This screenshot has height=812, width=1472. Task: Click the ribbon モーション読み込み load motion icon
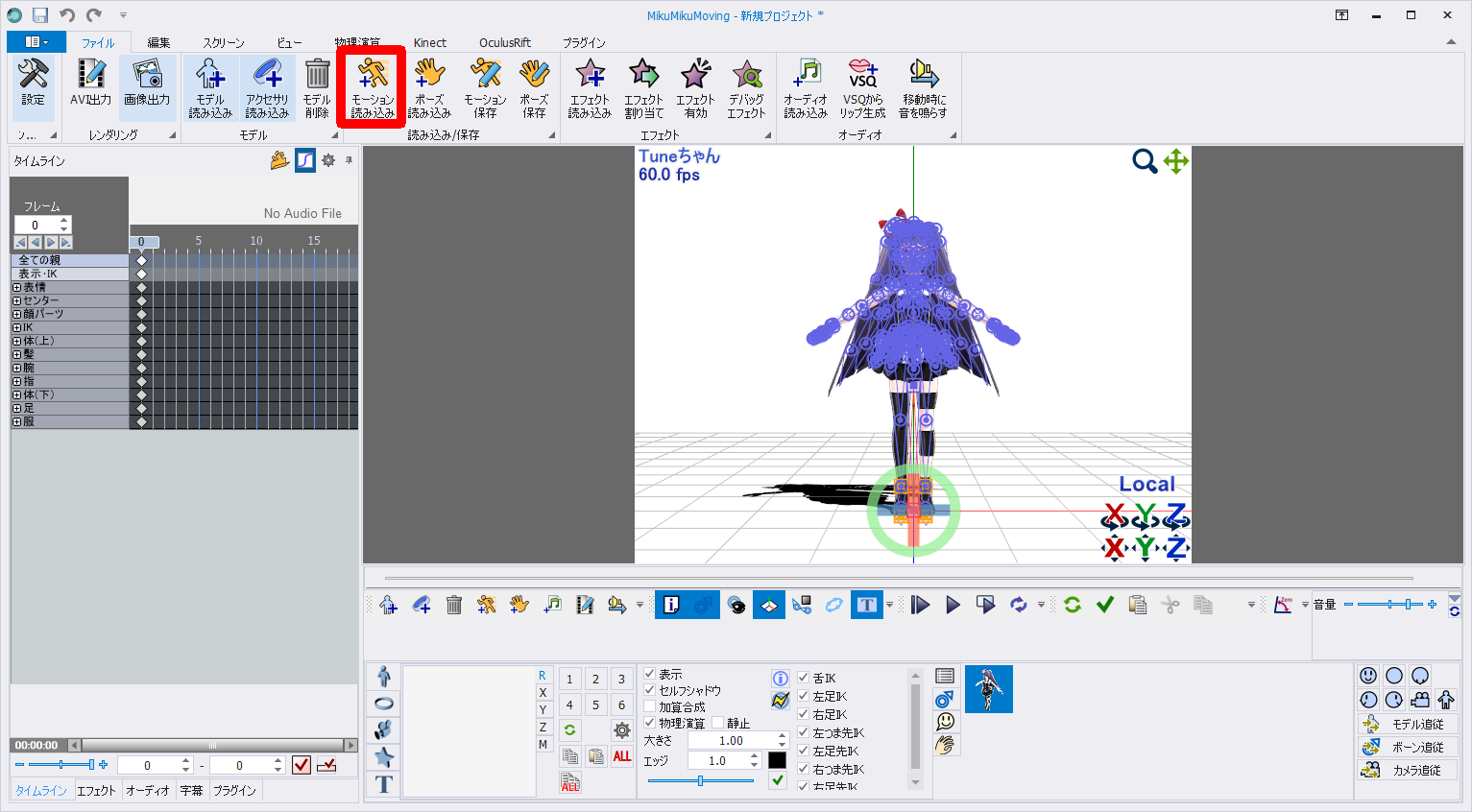pyautogui.click(x=373, y=87)
